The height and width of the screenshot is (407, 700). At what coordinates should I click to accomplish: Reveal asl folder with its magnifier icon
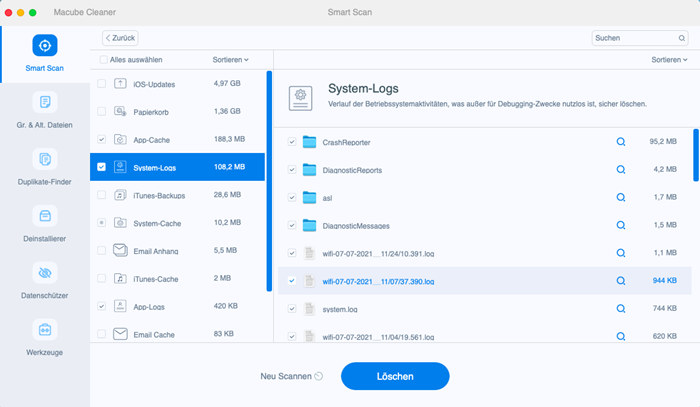(621, 197)
